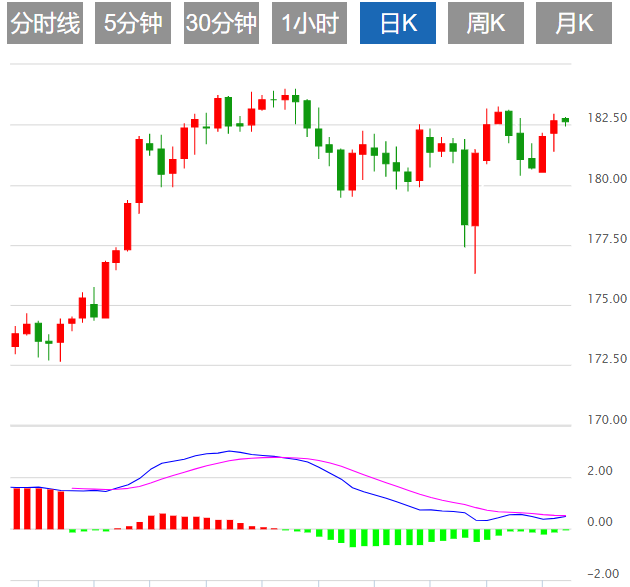Select the 5分钟 interval tab
The width and height of the screenshot is (630, 587).
click(133, 23)
